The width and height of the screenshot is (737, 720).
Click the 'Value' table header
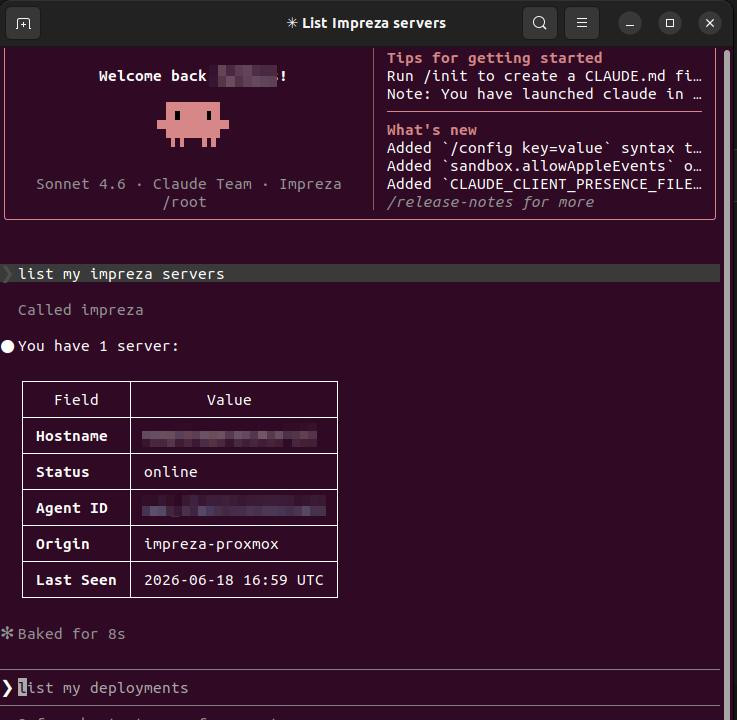coord(234,399)
